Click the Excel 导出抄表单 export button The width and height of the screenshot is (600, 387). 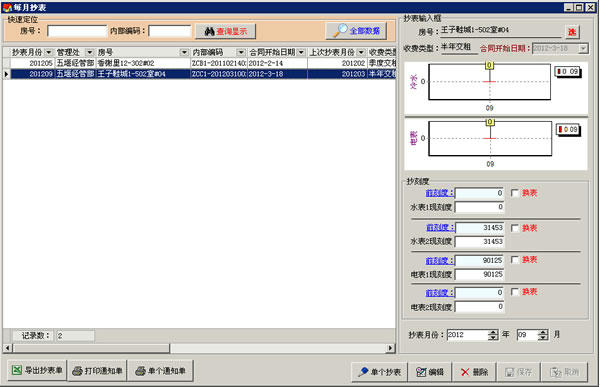(37, 370)
